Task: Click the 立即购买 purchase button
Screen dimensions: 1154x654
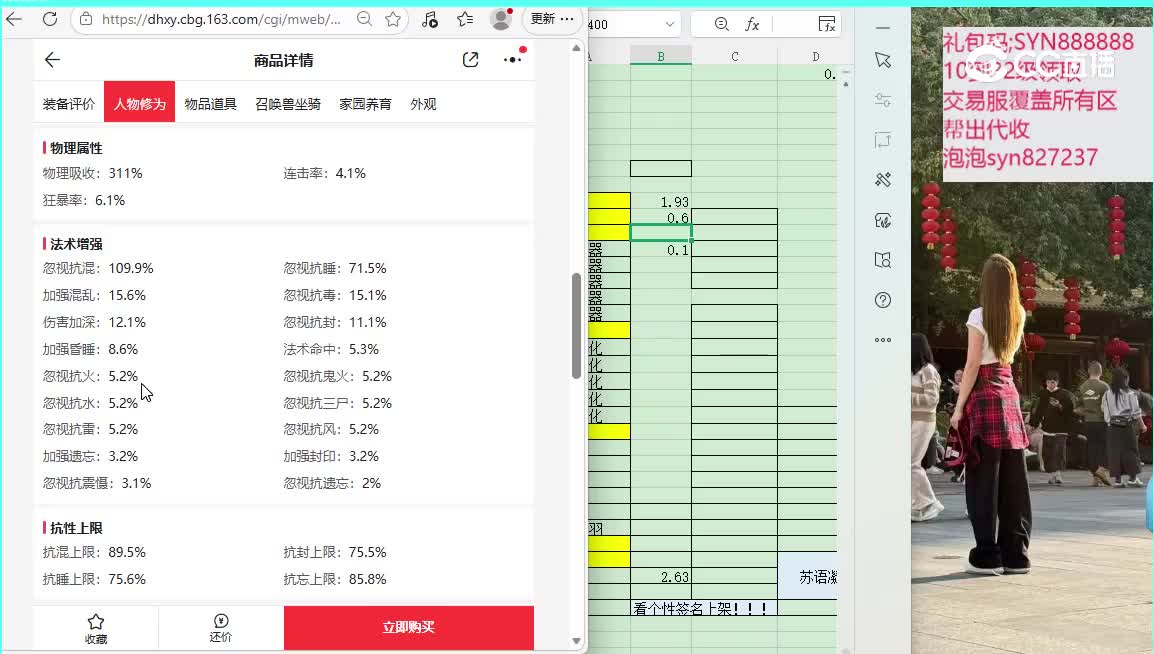Action: click(408, 627)
